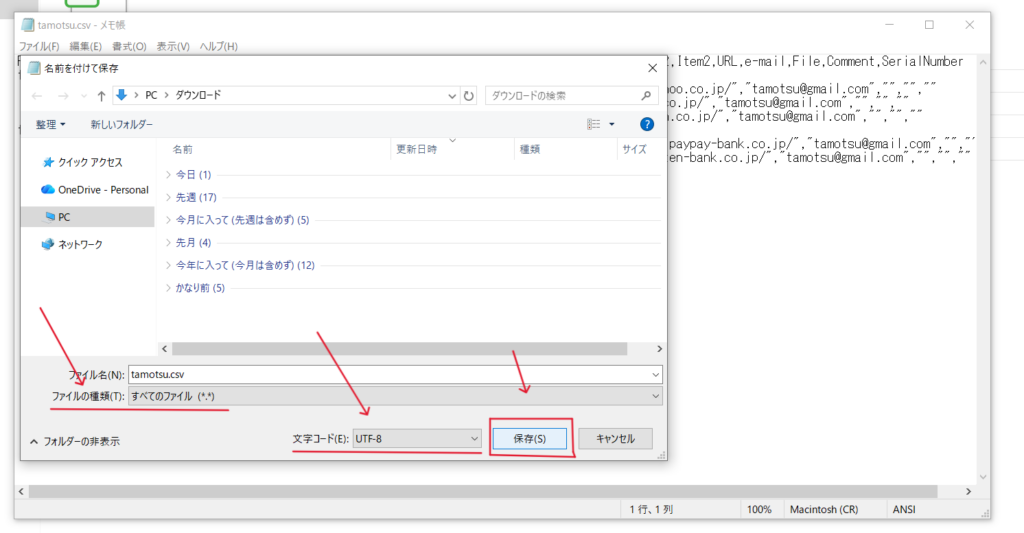Open the ファイルの種類 dropdown
This screenshot has height=533, width=1024.
394,396
